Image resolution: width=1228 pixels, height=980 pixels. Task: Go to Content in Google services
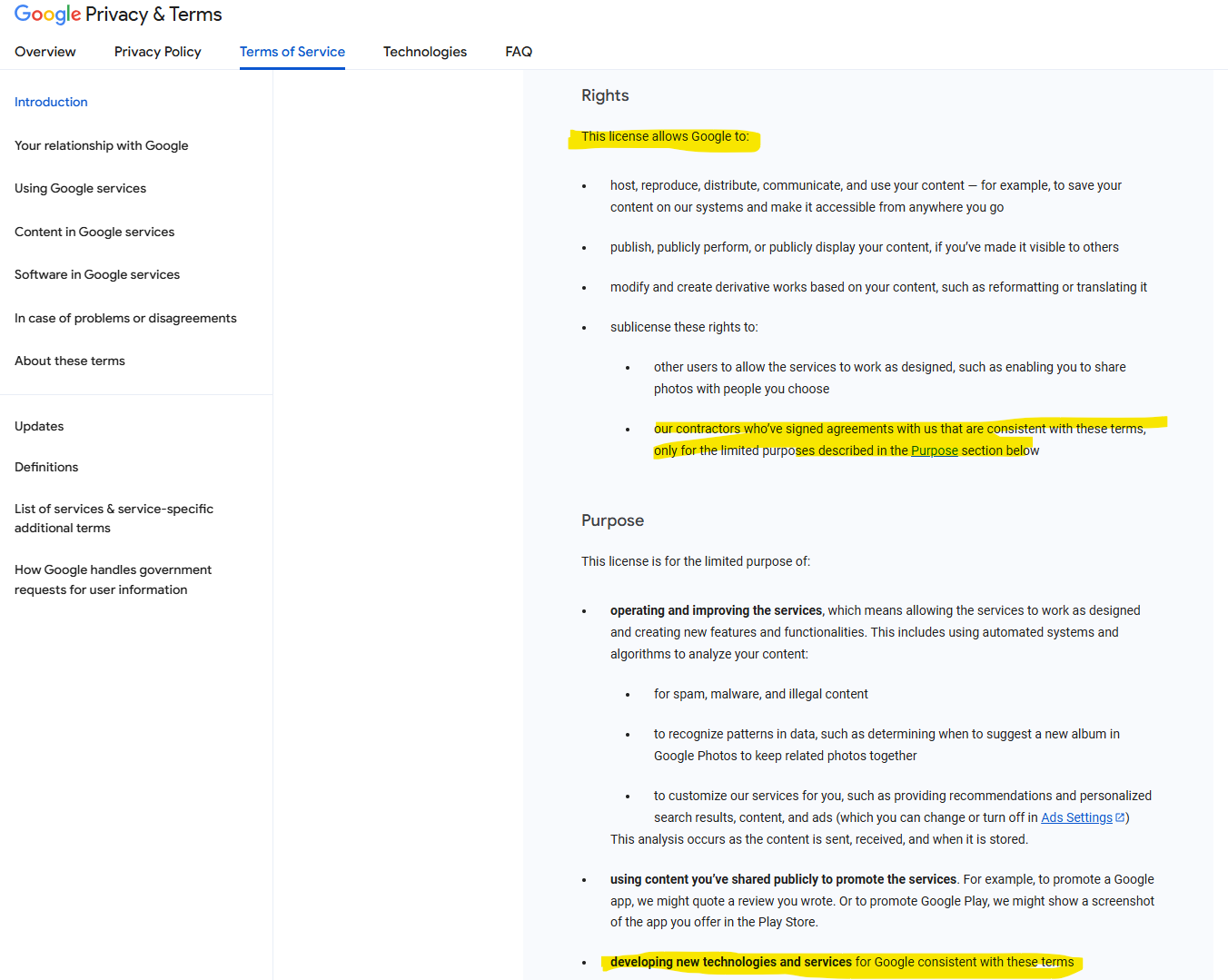[x=94, y=232]
